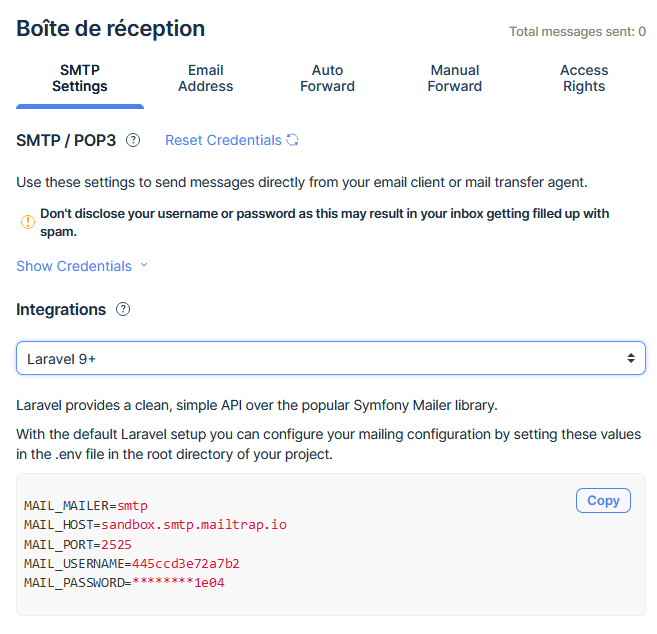The height and width of the screenshot is (634, 657).
Task: Click the refresh icon next to Reset Credentials
Action: click(293, 140)
